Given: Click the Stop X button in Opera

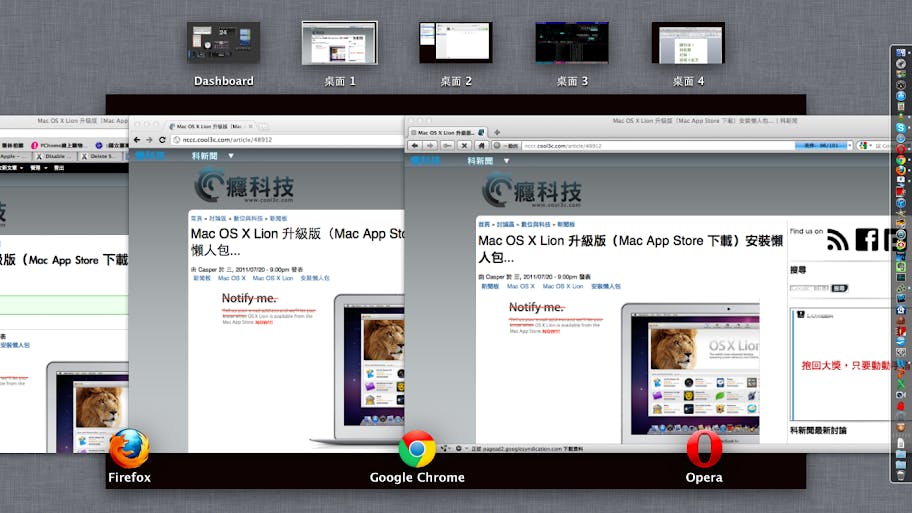Looking at the screenshot, I should coord(464,145).
